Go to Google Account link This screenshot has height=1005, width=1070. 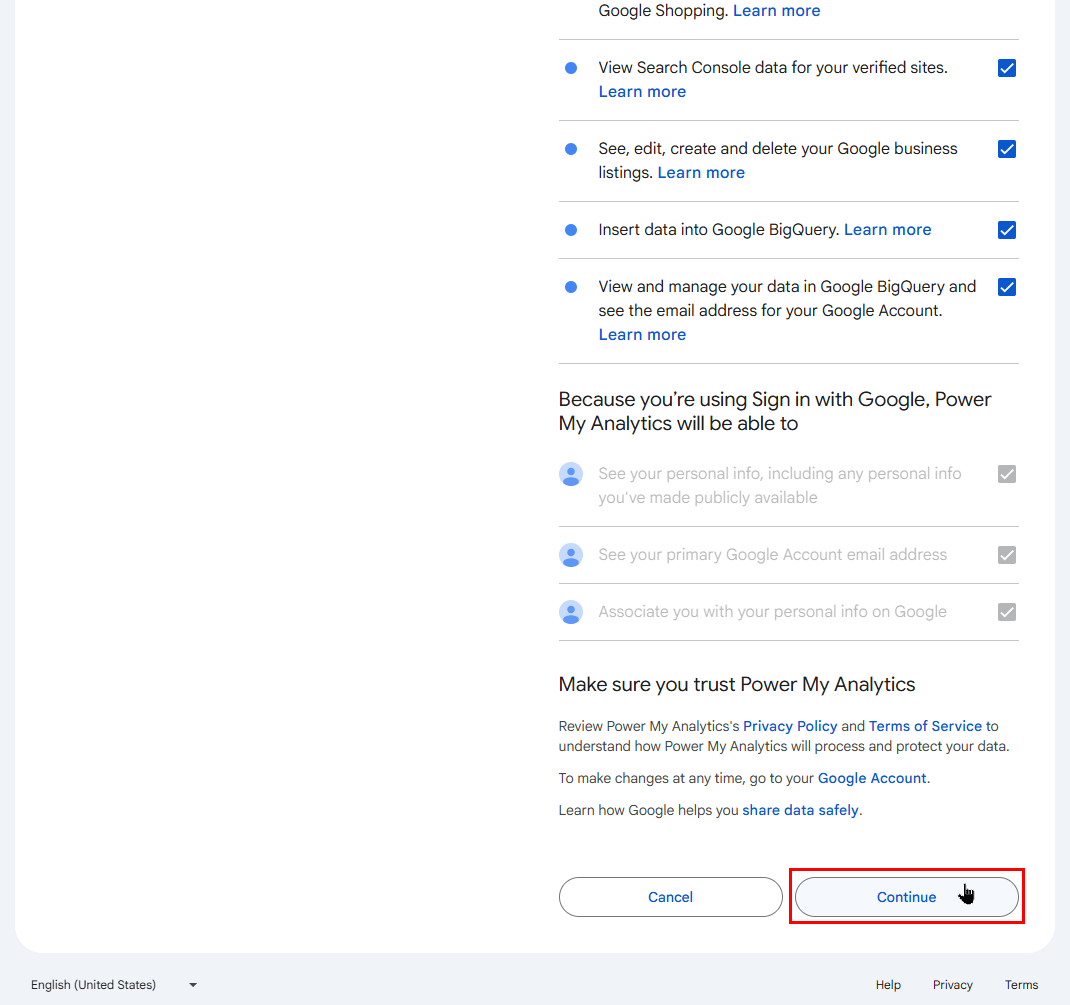click(872, 778)
